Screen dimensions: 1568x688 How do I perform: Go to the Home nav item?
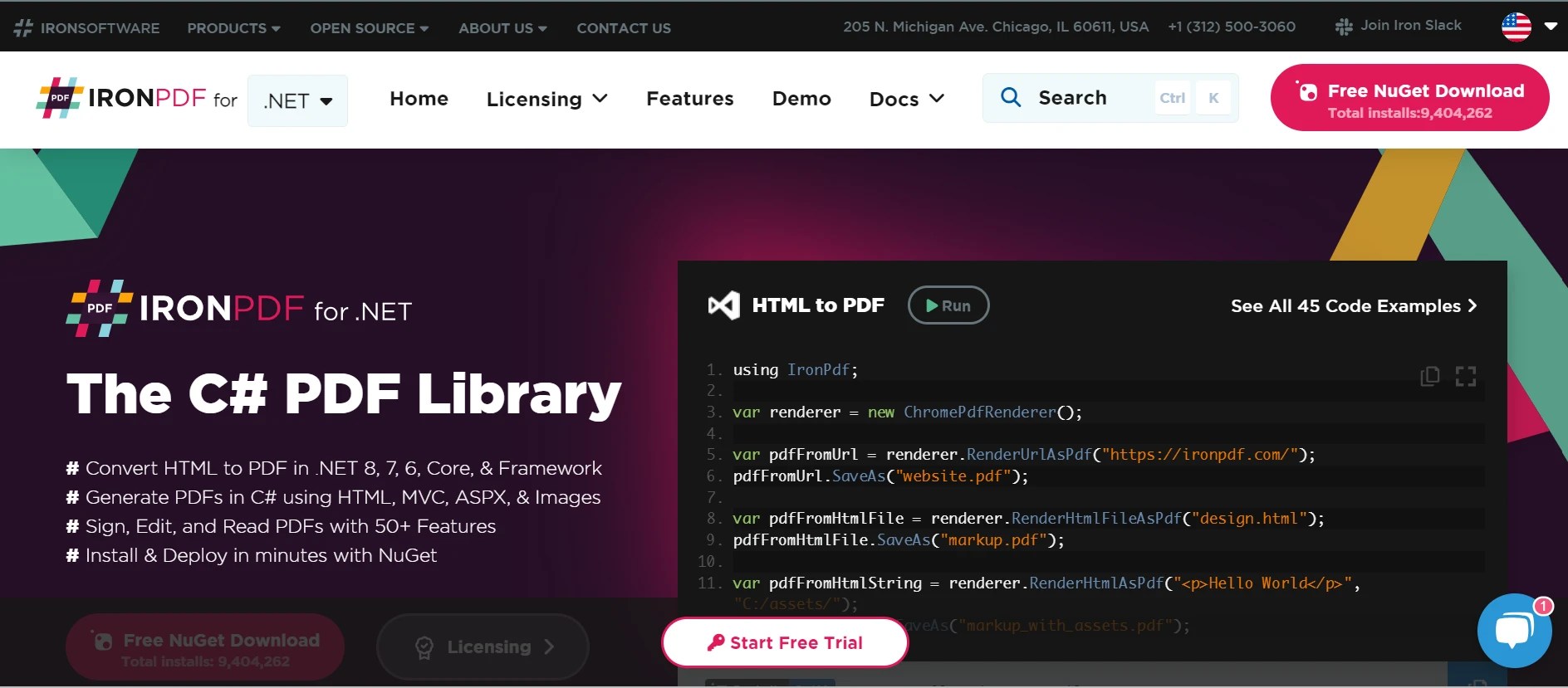[x=419, y=99]
